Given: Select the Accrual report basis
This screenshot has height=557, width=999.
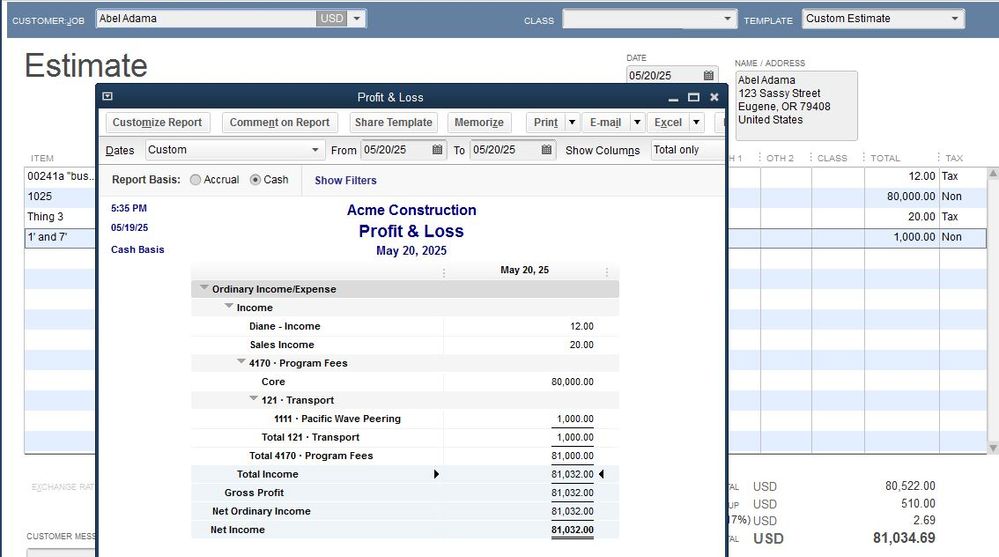Looking at the screenshot, I should [195, 180].
